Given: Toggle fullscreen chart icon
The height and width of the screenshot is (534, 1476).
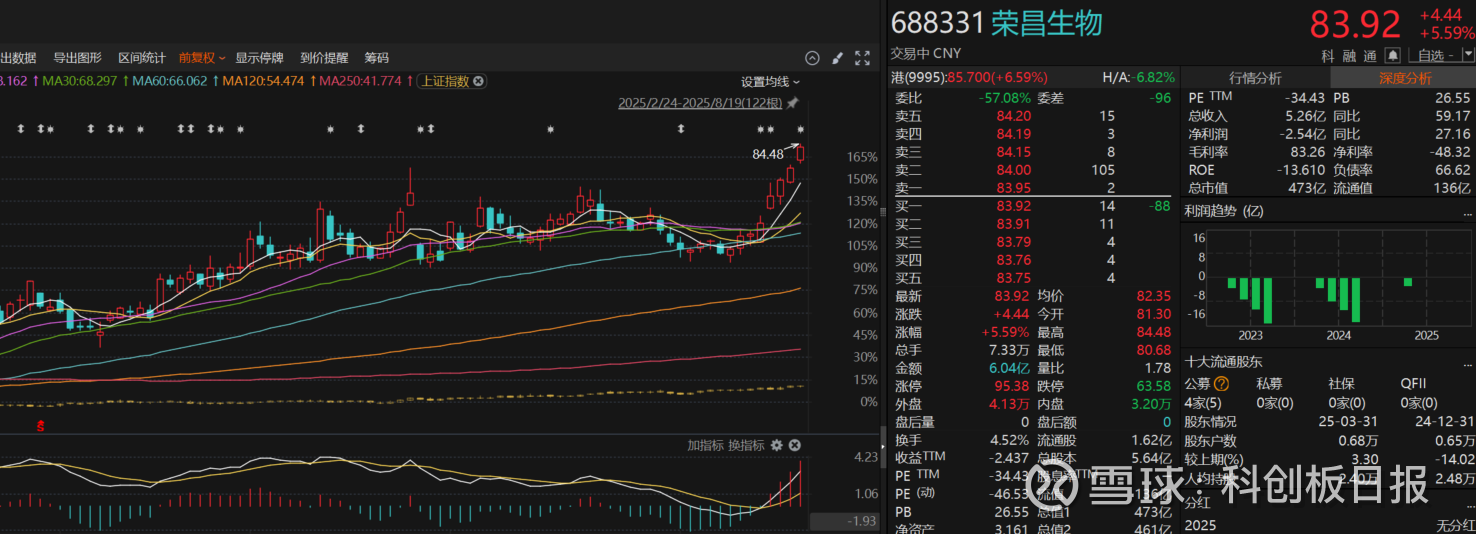Looking at the screenshot, I should coord(862,58).
